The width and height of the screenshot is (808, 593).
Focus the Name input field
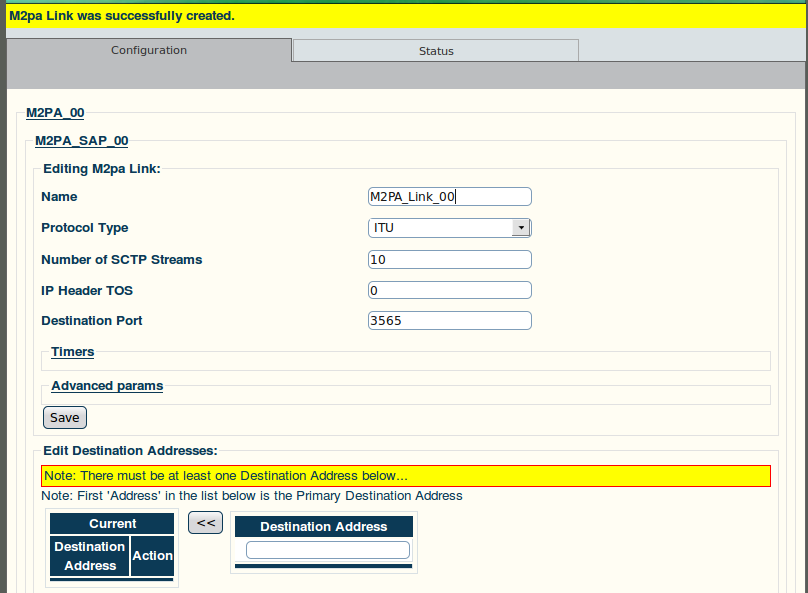(449, 197)
